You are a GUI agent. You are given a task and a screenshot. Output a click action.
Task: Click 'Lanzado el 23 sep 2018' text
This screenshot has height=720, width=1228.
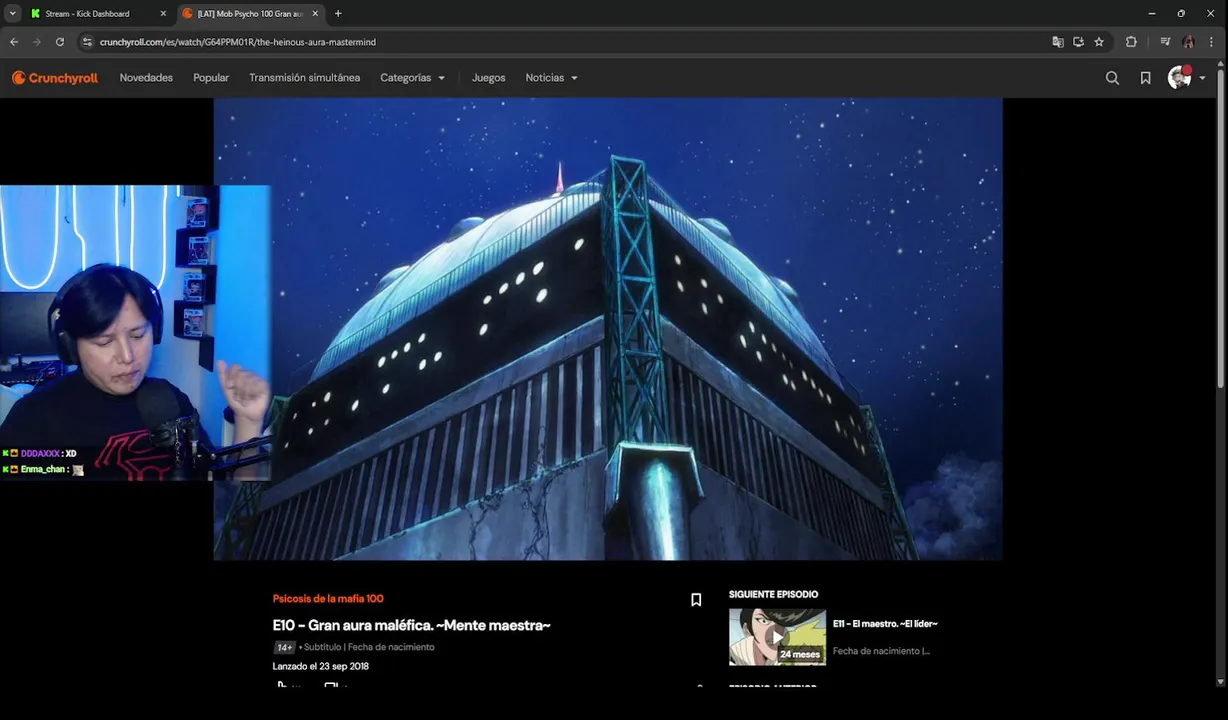tap(320, 666)
